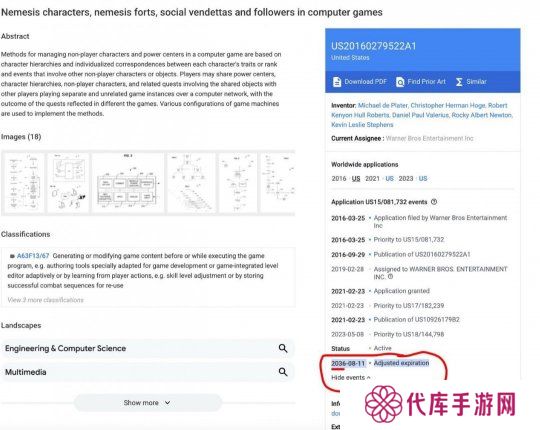Search the Engineering & Computer Science landscape
Image resolution: width=540 pixels, height=430 pixels.
(283, 348)
